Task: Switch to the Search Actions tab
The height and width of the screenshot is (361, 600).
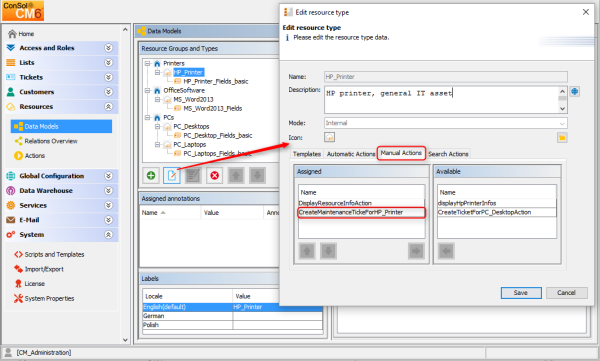Action: click(x=448, y=154)
